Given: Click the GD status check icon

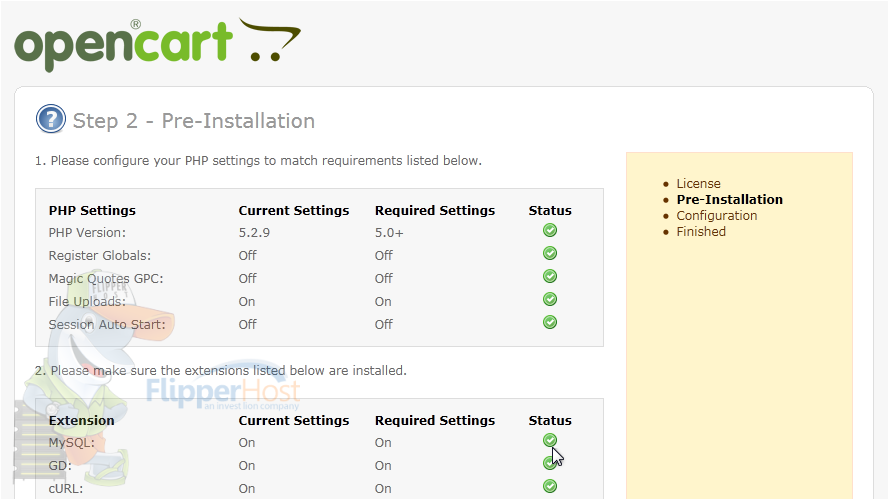Looking at the screenshot, I should (x=549, y=463).
